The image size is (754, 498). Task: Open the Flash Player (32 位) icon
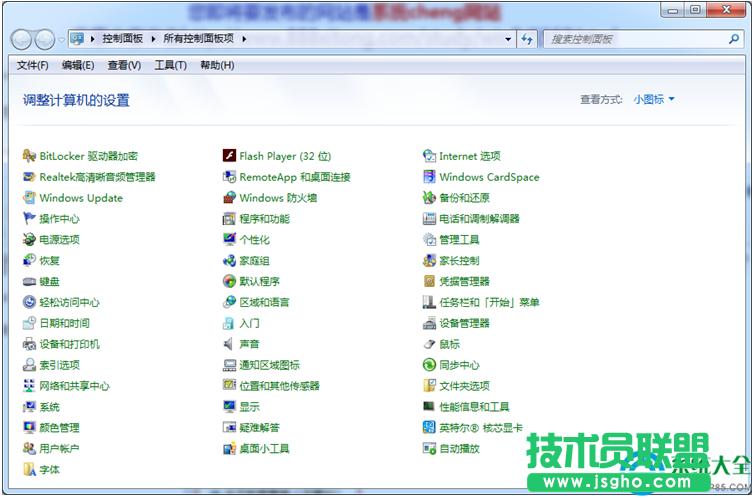click(x=230, y=156)
